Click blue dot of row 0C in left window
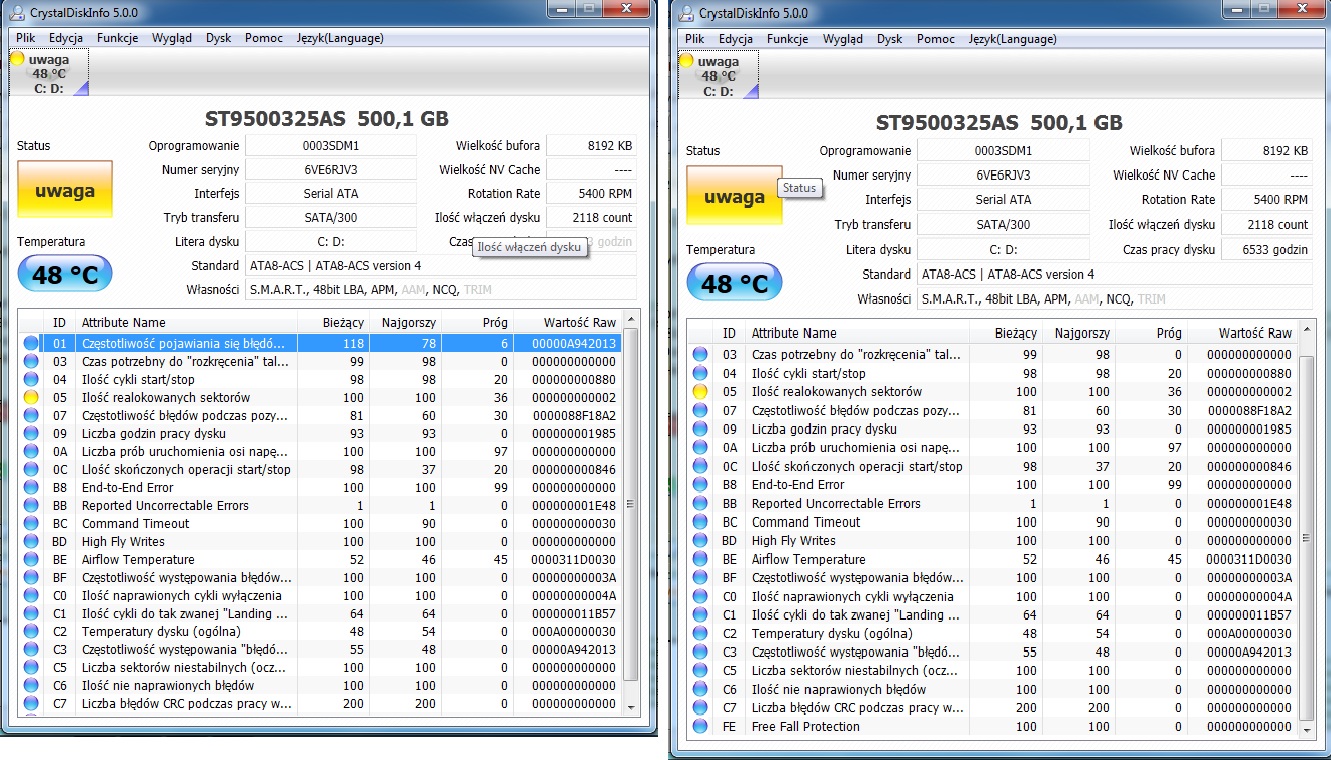The width and height of the screenshot is (1331, 760). (31, 469)
